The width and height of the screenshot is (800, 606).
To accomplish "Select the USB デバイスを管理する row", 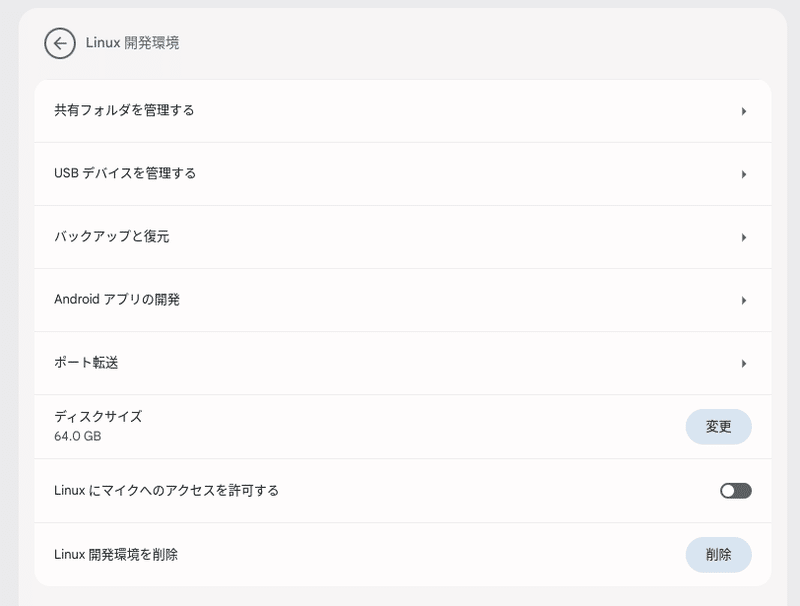I will 403,174.
